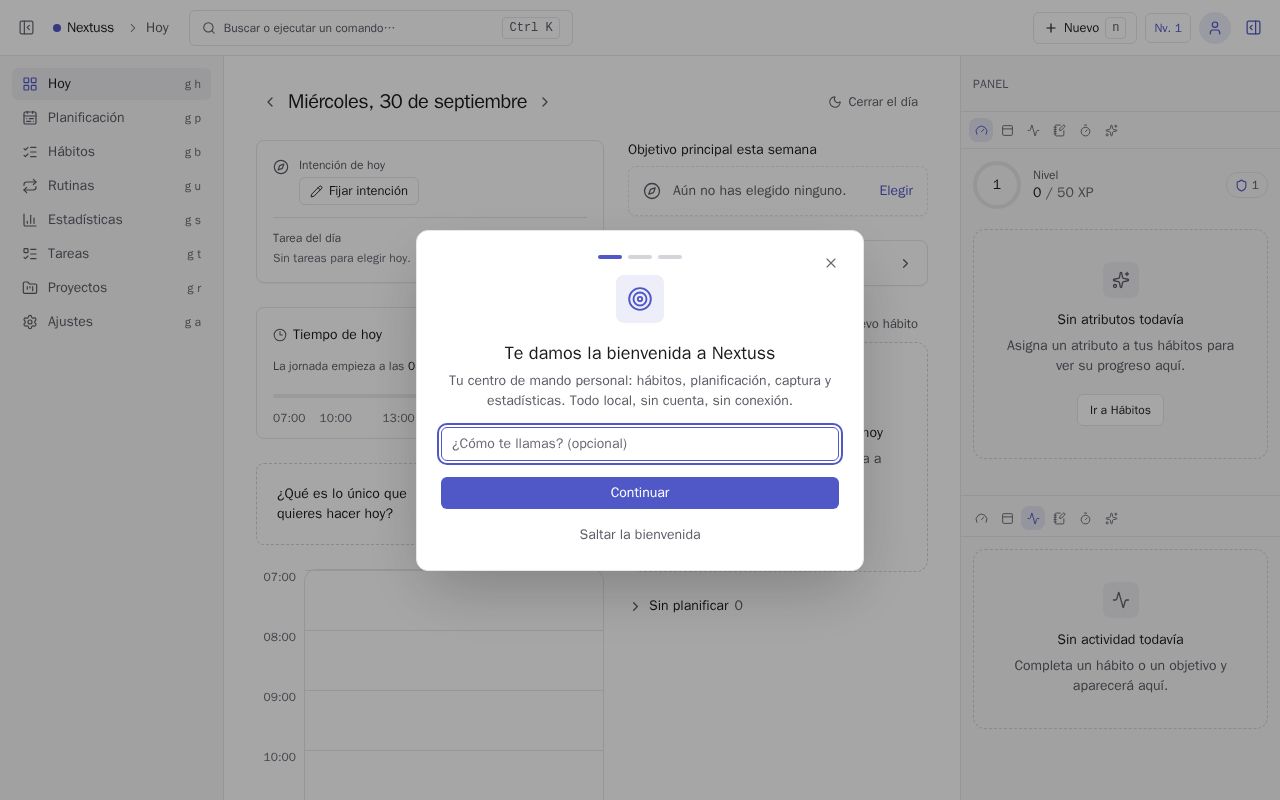Click the Nextuss breadcrumb
Image resolution: width=1280 pixels, height=800 pixels.
click(x=84, y=28)
